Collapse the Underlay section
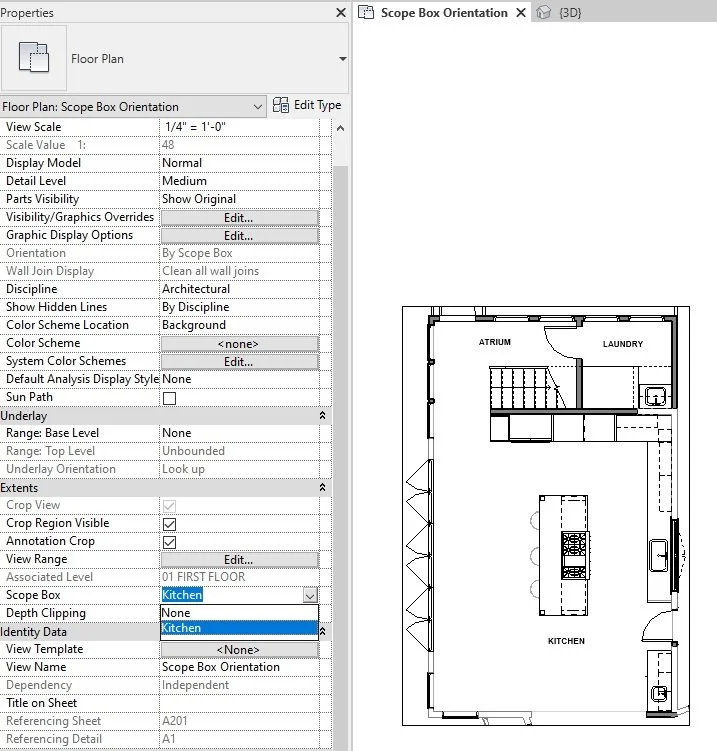Viewport: 717px width, 751px height. pos(322,415)
